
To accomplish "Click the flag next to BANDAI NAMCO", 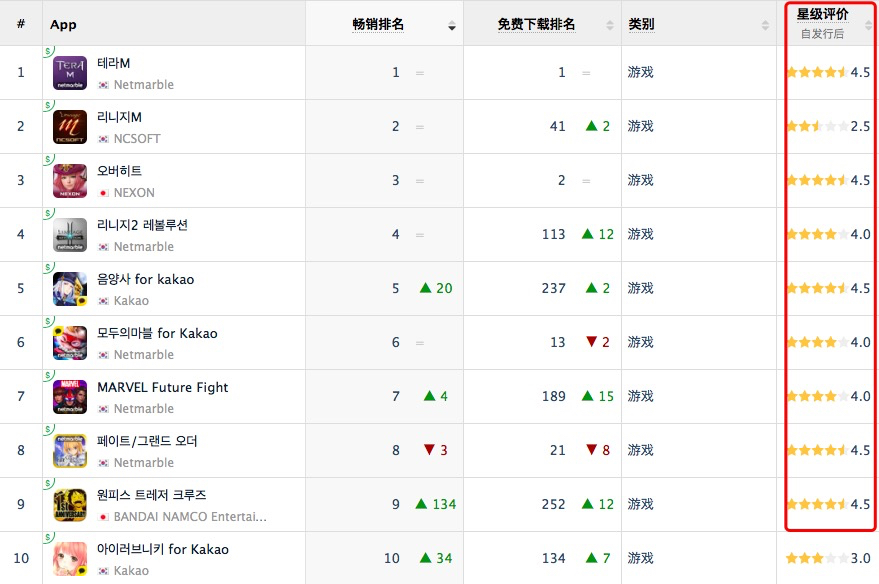I will pyautogui.click(x=103, y=517).
